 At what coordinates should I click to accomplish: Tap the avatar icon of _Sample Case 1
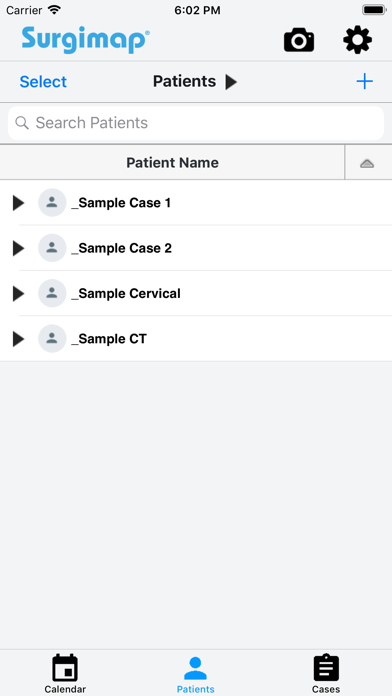52,202
